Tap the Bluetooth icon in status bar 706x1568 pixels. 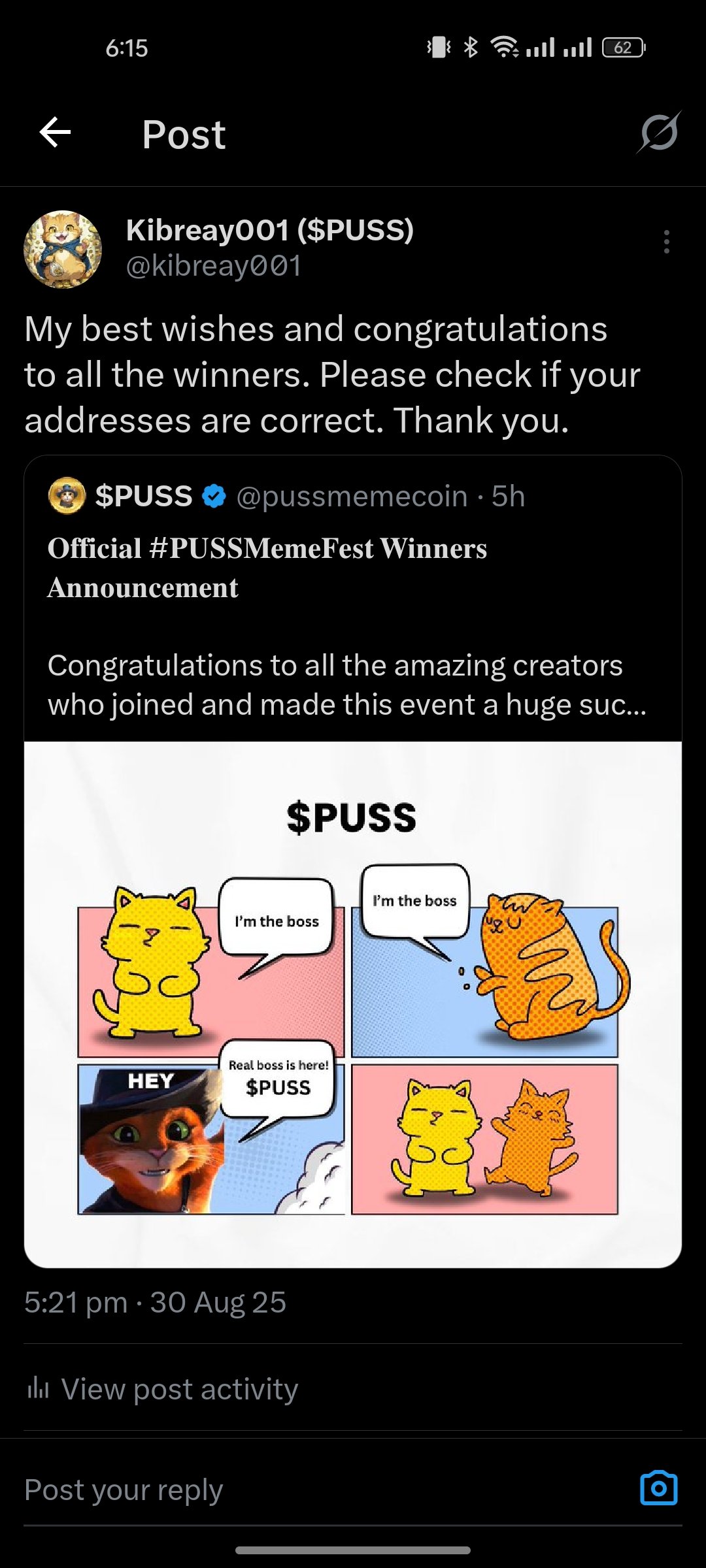coord(471,47)
